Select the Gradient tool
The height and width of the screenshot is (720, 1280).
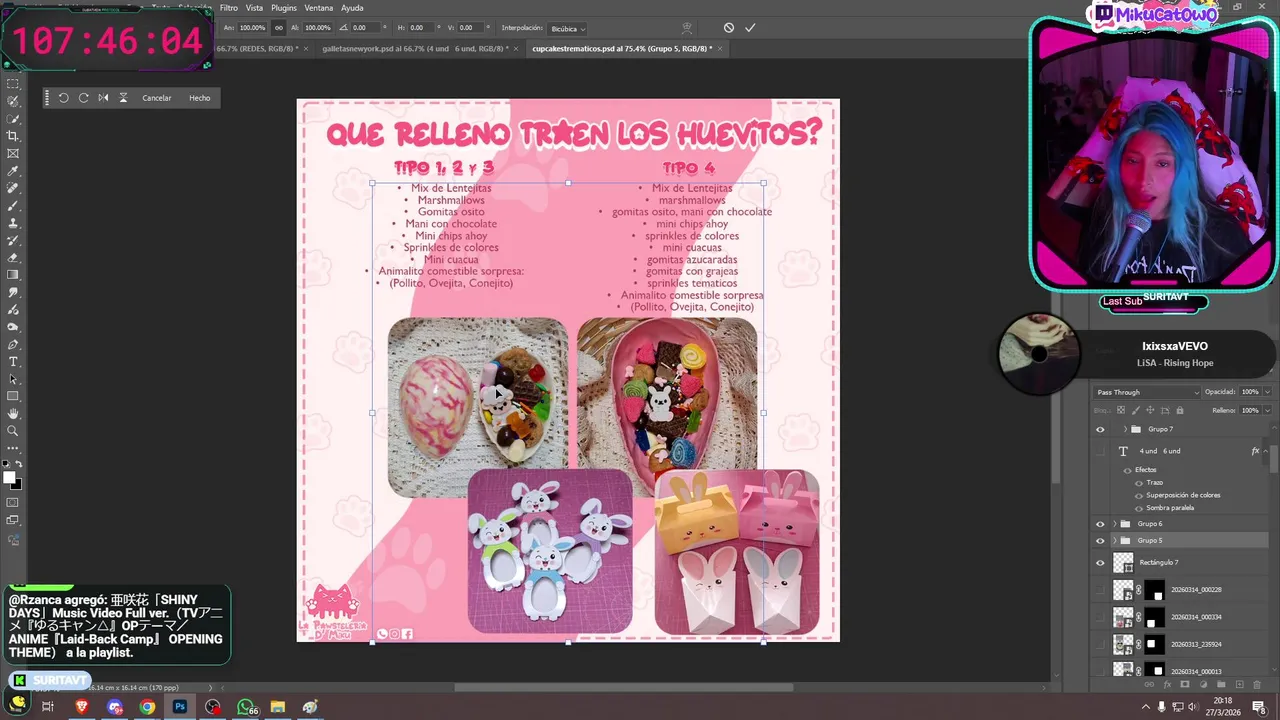[x=13, y=275]
